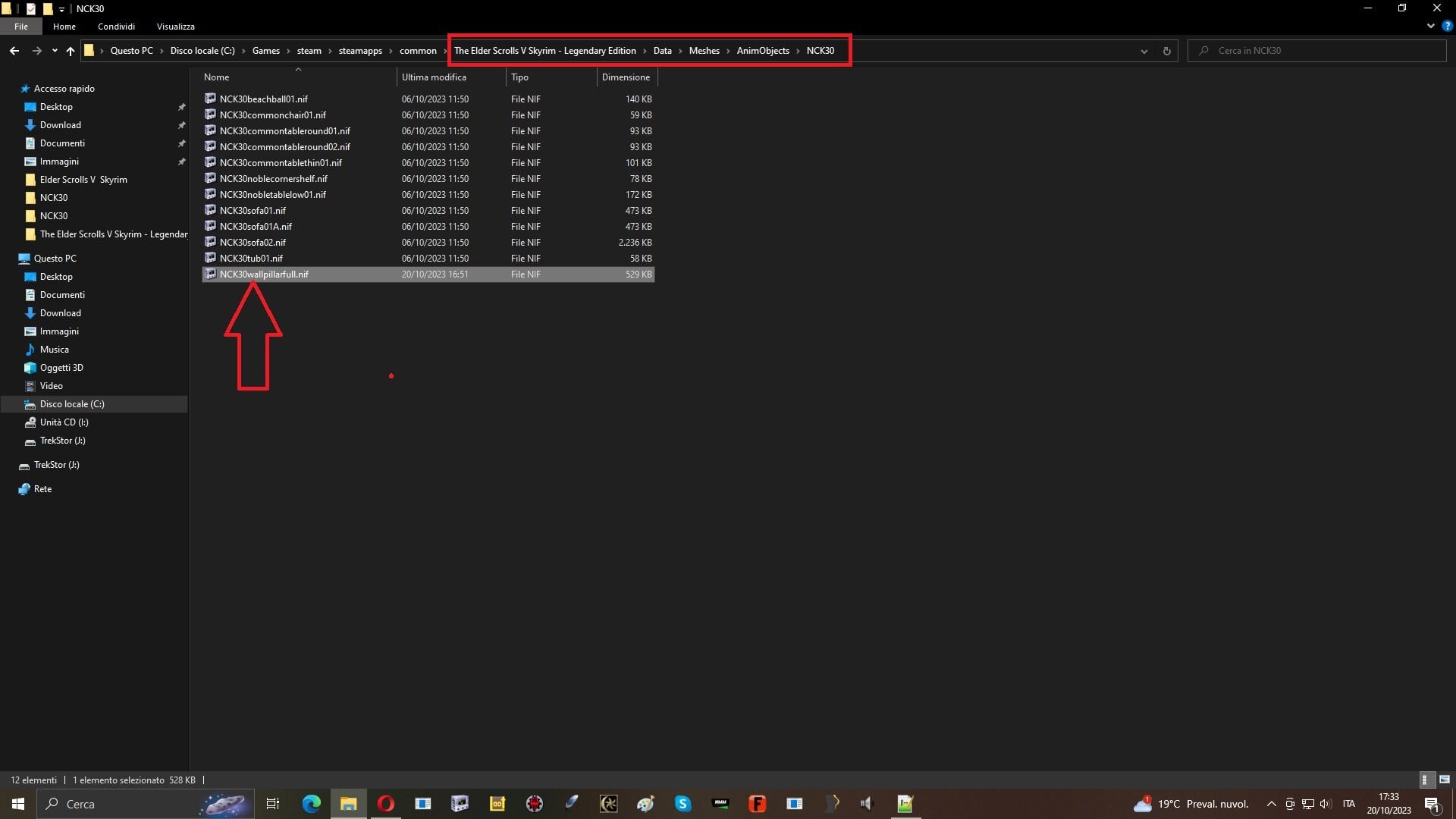Screen dimensions: 1456x819
Task: Sort by Dimensione column header
Action: coord(626,77)
